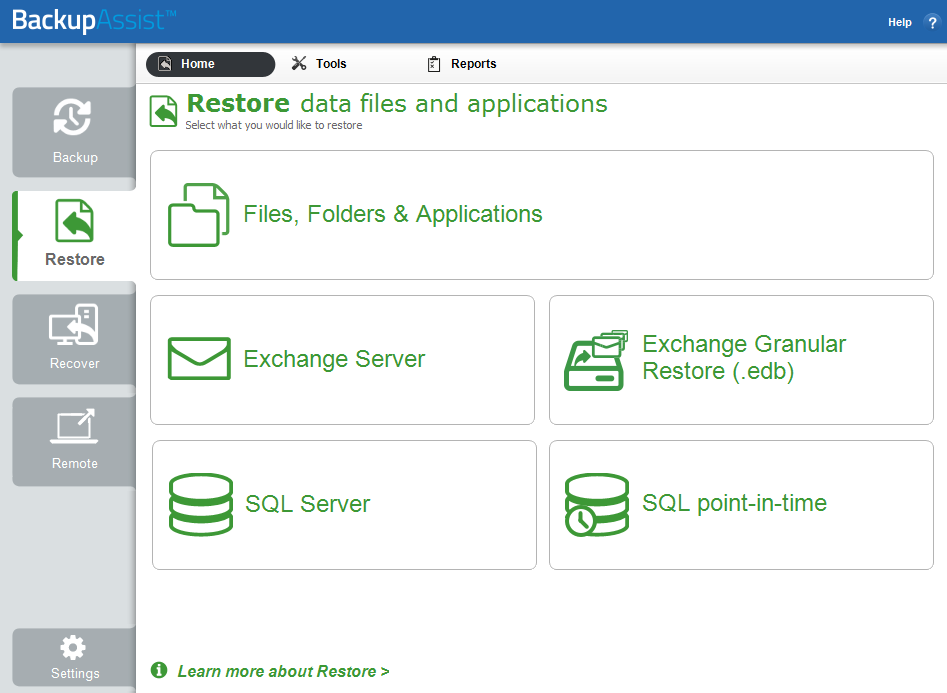The image size is (947, 693).
Task: Click the Files and Folders documents icon
Action: click(198, 214)
